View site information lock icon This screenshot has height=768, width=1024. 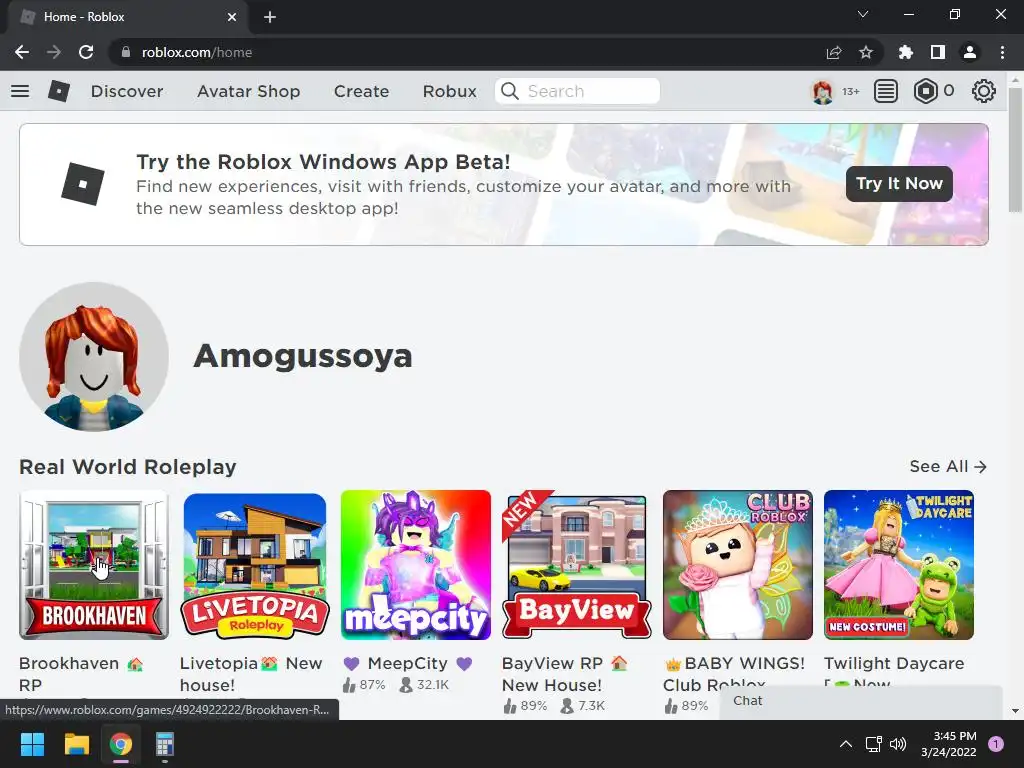[x=126, y=52]
